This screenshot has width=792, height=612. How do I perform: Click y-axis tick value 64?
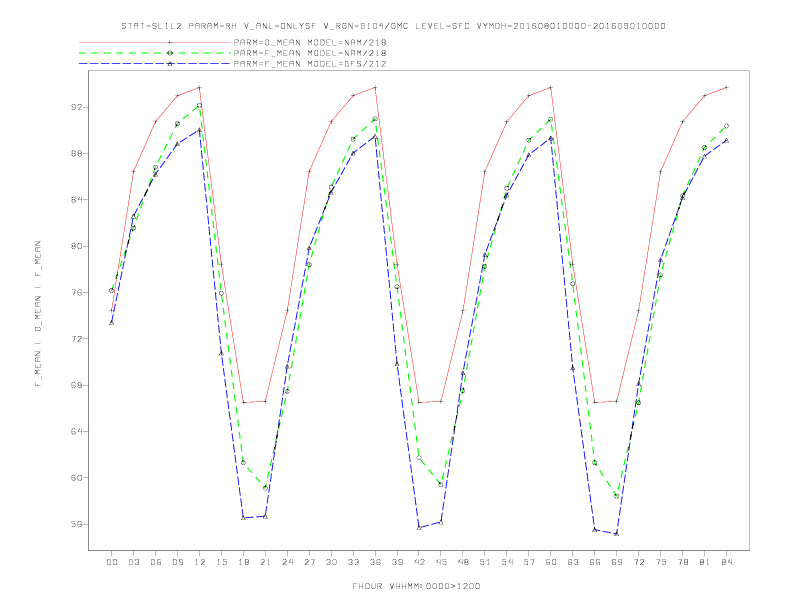tap(76, 431)
